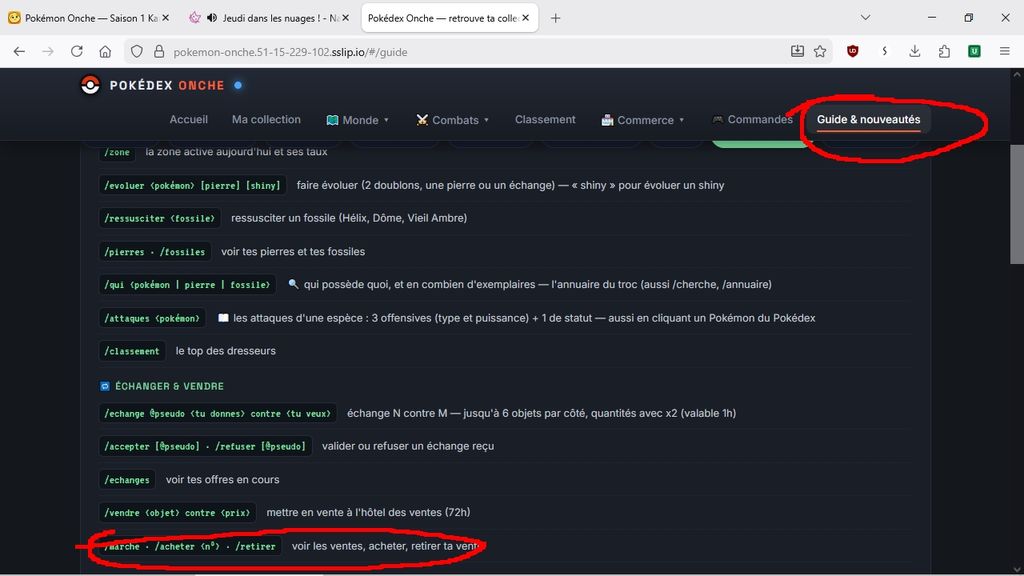Viewport: 1024px width, 576px height.
Task: Open the uBlock Origin extension icon
Action: coord(852,52)
